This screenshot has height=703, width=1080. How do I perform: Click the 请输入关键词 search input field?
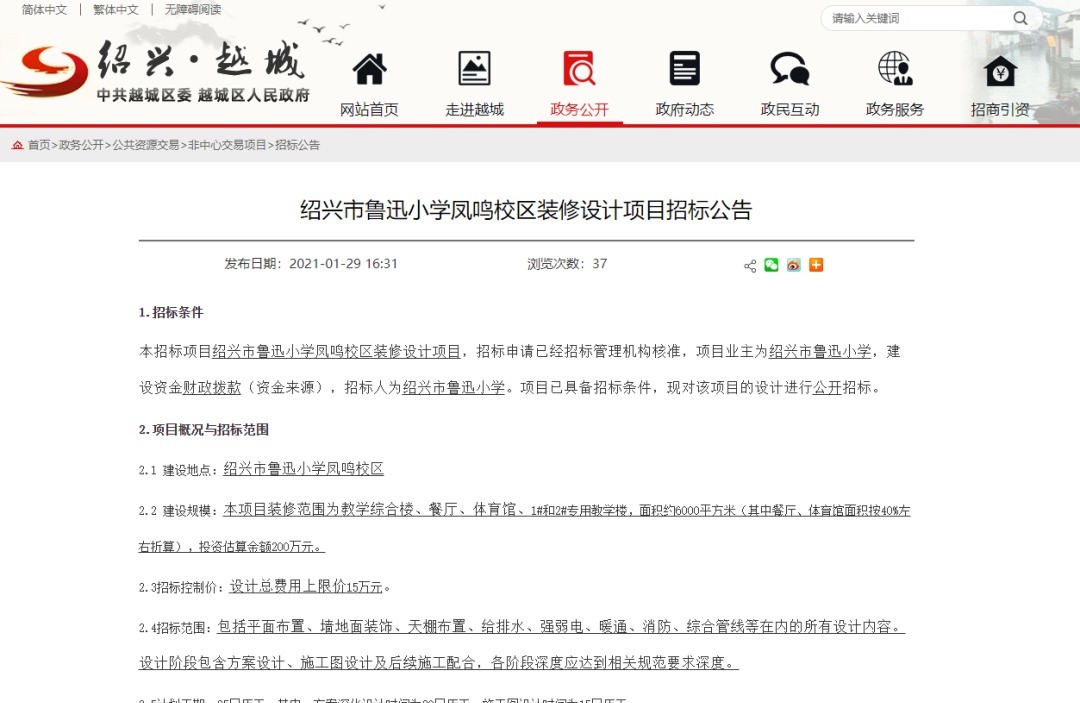pos(900,18)
